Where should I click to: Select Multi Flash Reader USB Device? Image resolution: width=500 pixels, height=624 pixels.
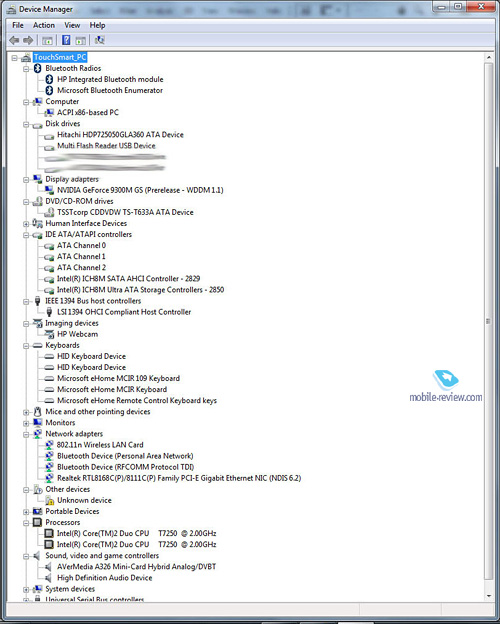(x=106, y=146)
